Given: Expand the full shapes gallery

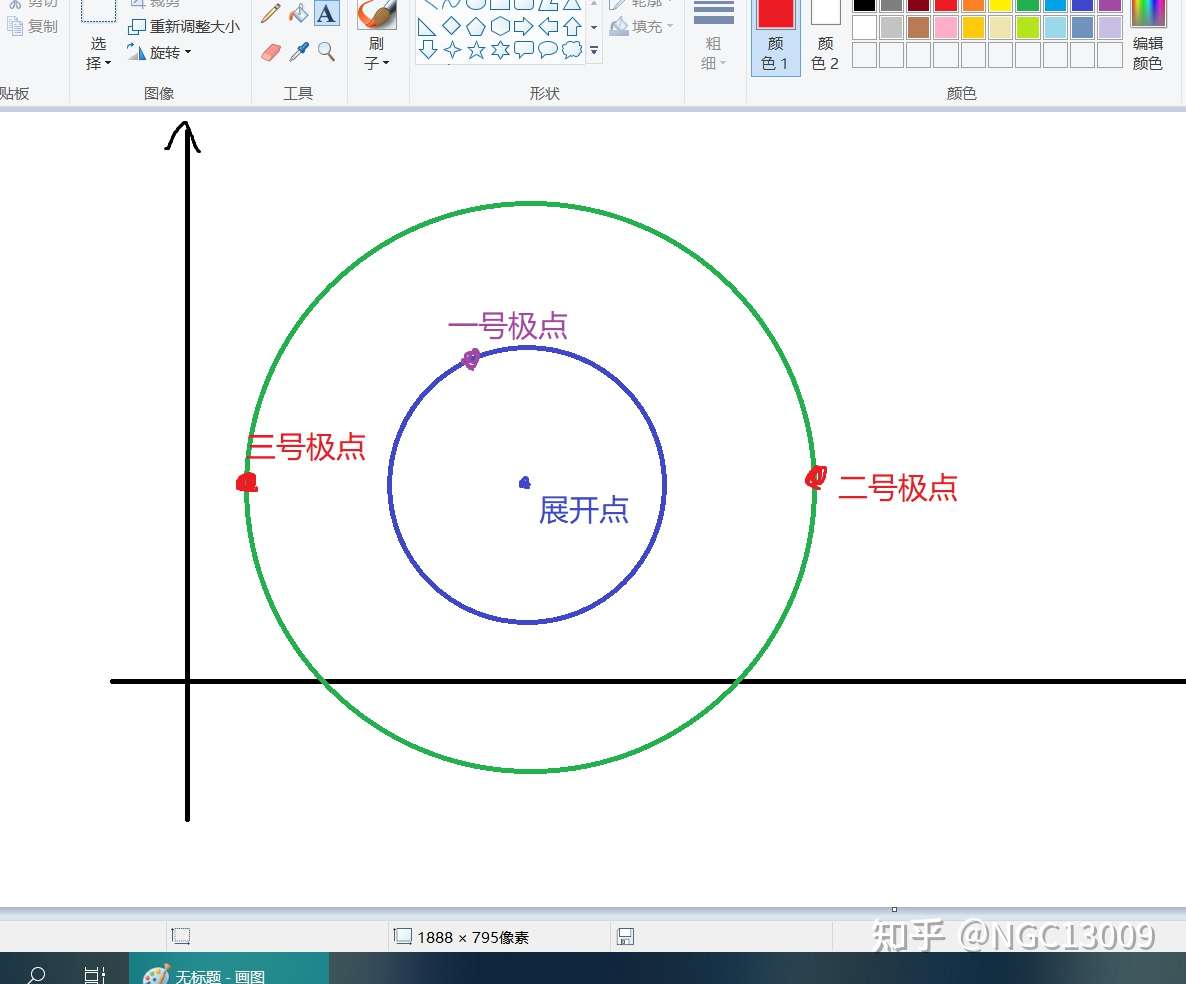Looking at the screenshot, I should (x=595, y=51).
